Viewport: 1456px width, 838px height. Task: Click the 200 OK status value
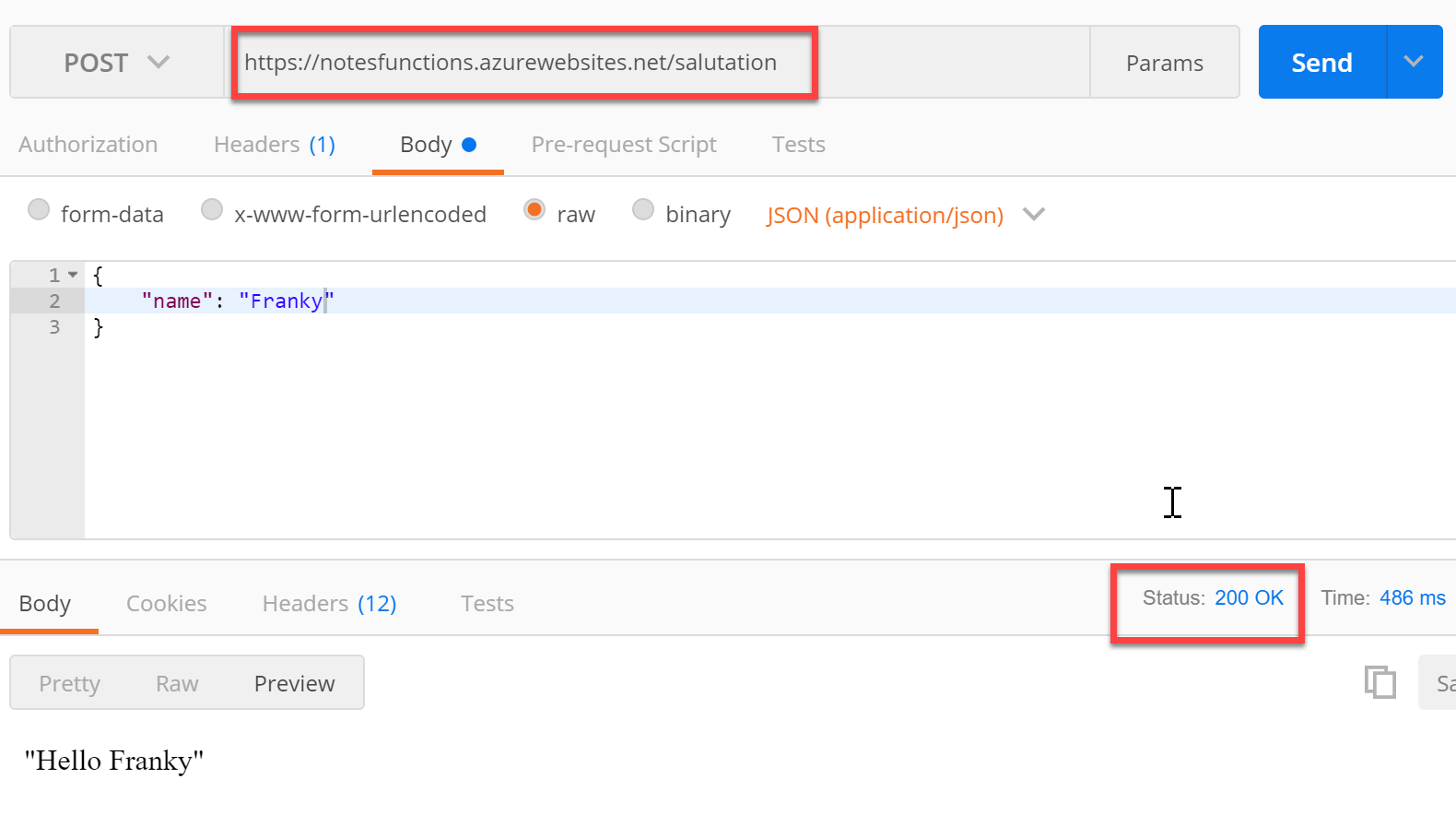(1249, 597)
